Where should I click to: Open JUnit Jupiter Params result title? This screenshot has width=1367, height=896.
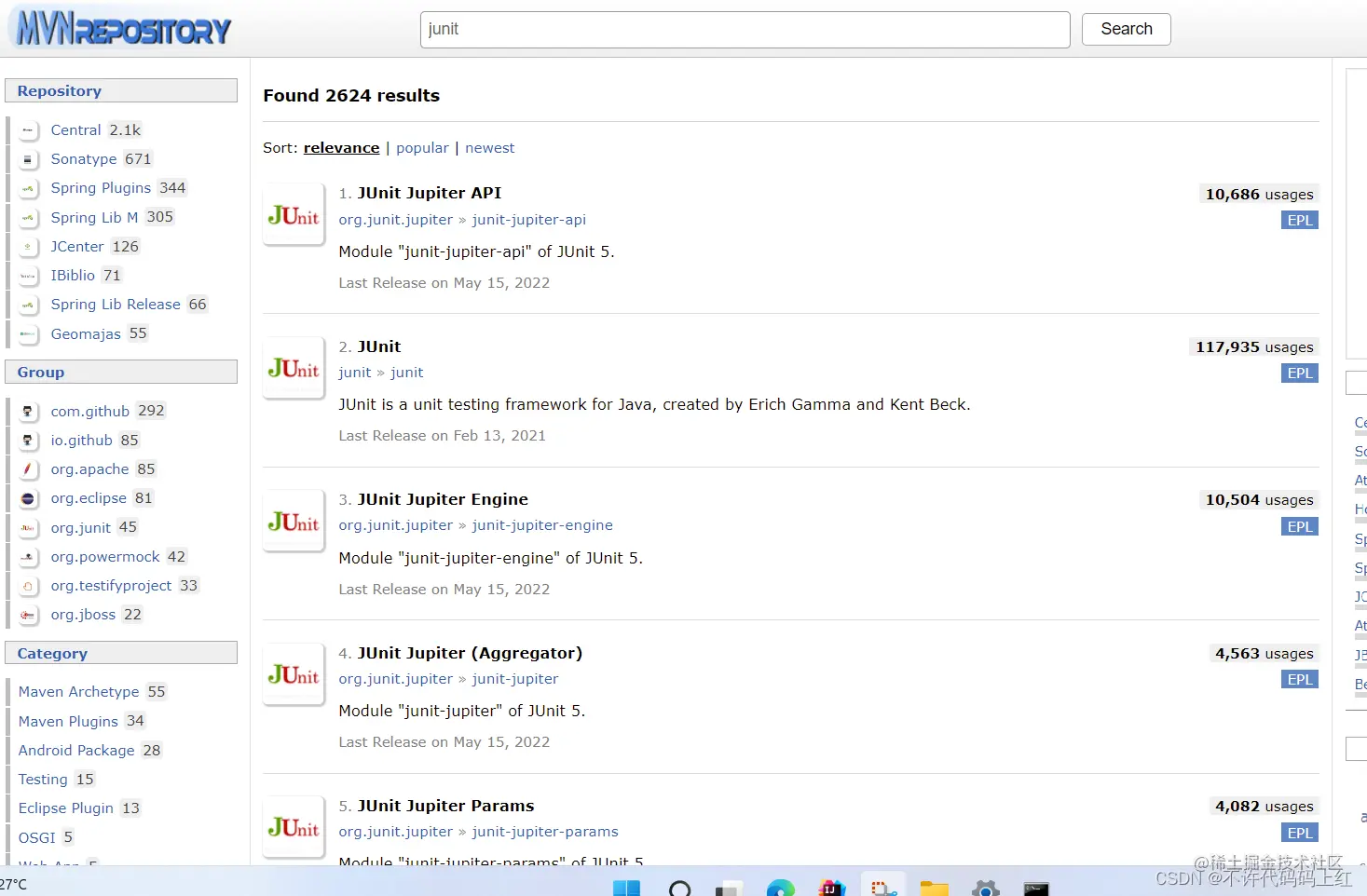[x=446, y=806]
